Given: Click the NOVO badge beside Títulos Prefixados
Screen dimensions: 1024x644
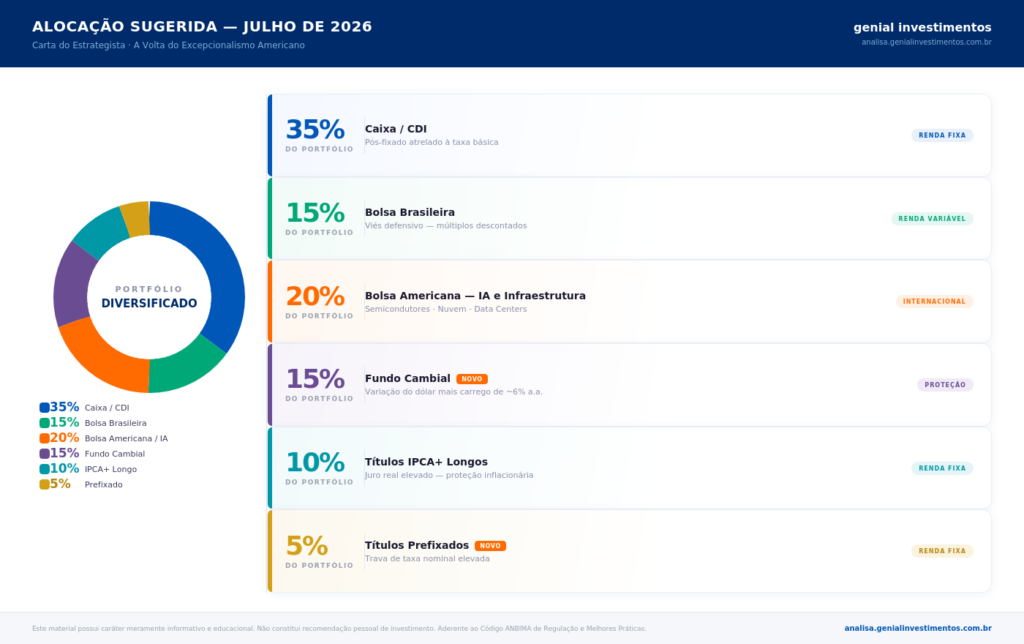Looking at the screenshot, I should [490, 545].
